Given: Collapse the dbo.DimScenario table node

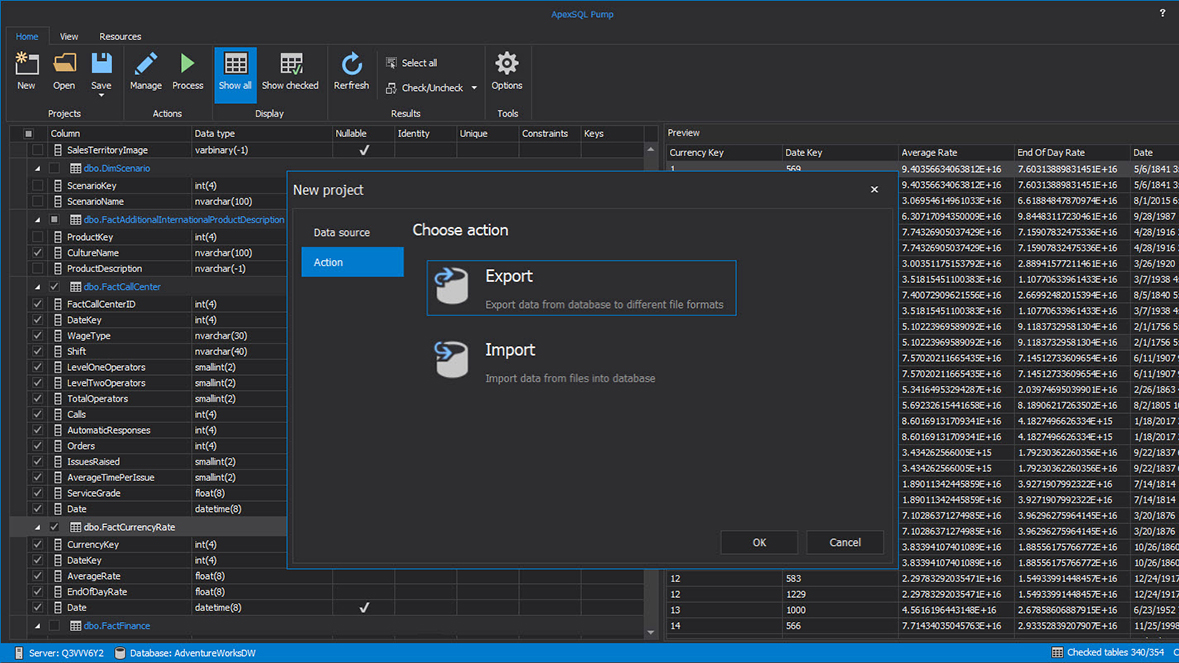Looking at the screenshot, I should (x=38, y=169).
